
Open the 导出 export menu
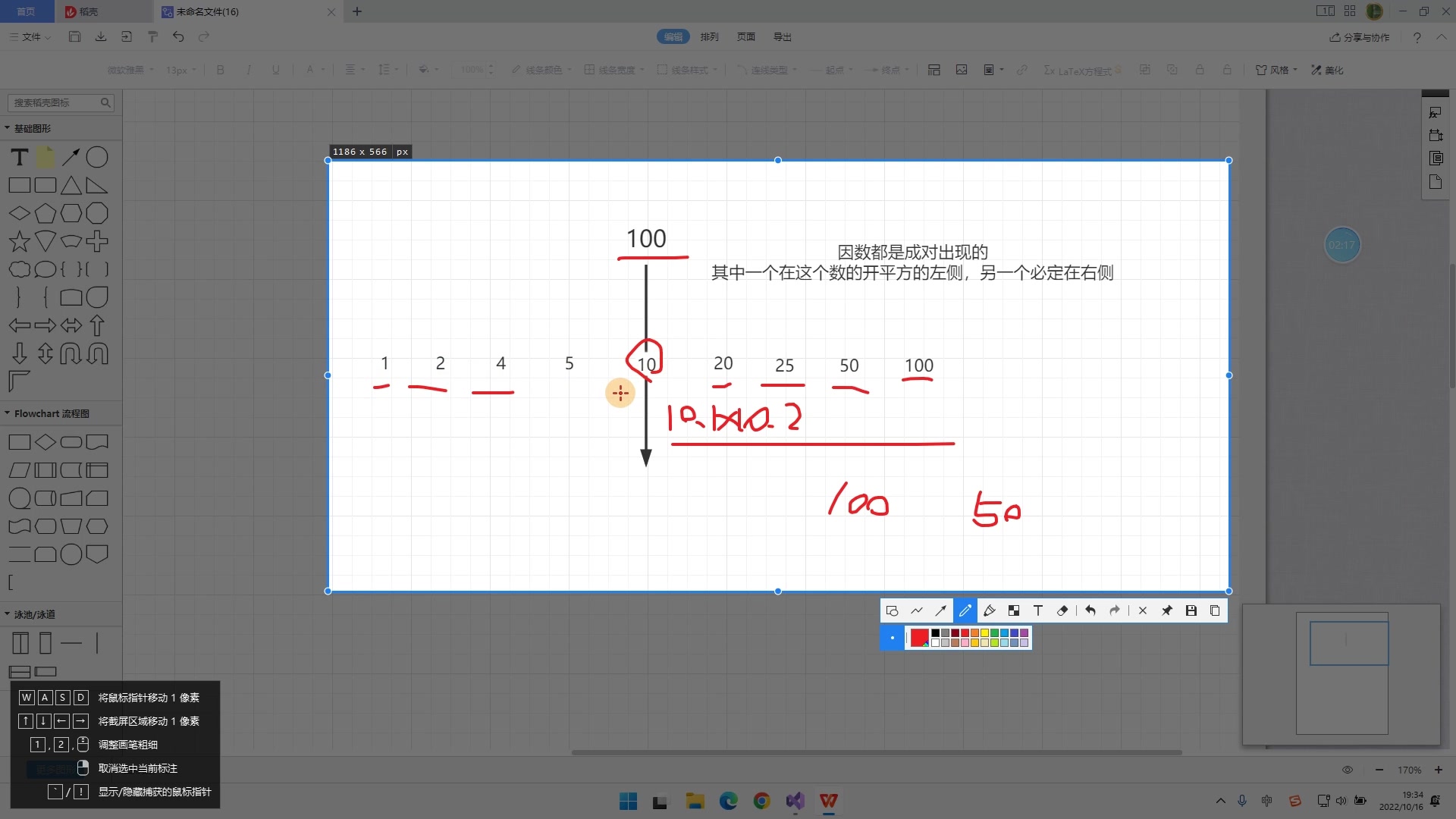(783, 36)
